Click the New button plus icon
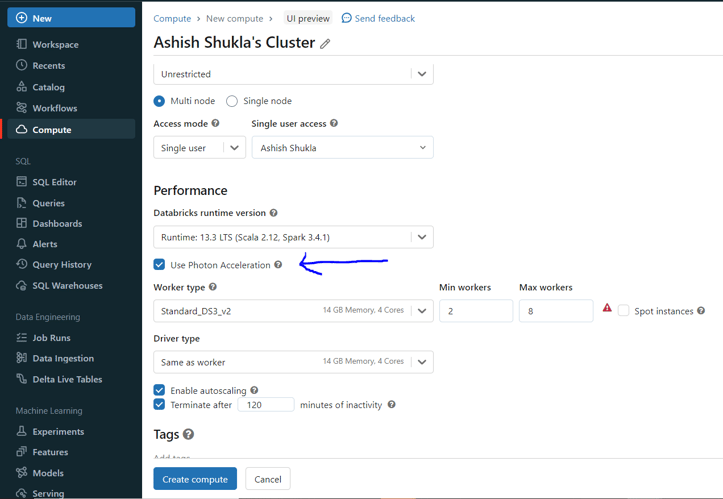The height and width of the screenshot is (499, 723). pos(21,18)
